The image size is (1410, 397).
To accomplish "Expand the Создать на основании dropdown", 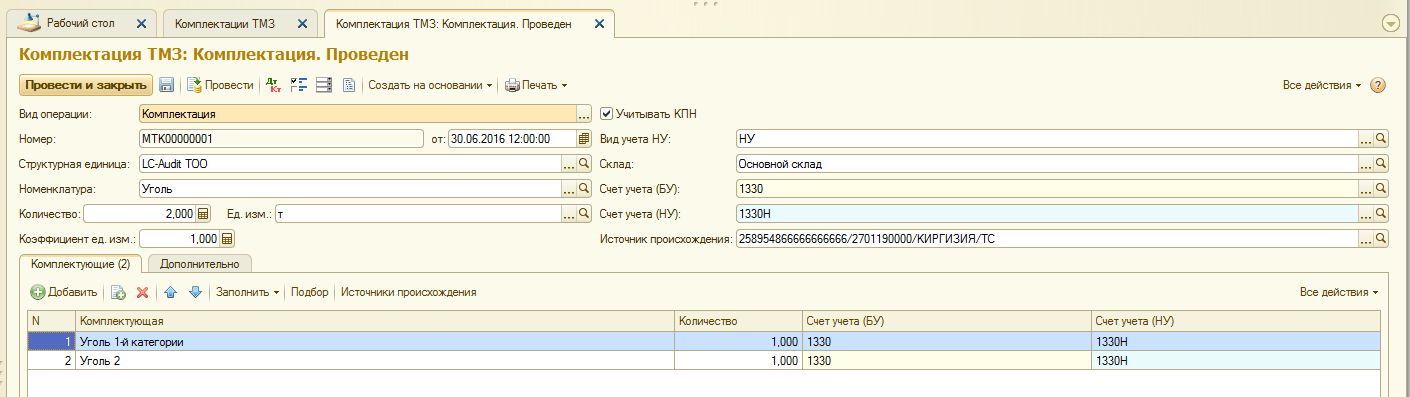I will pos(430,86).
